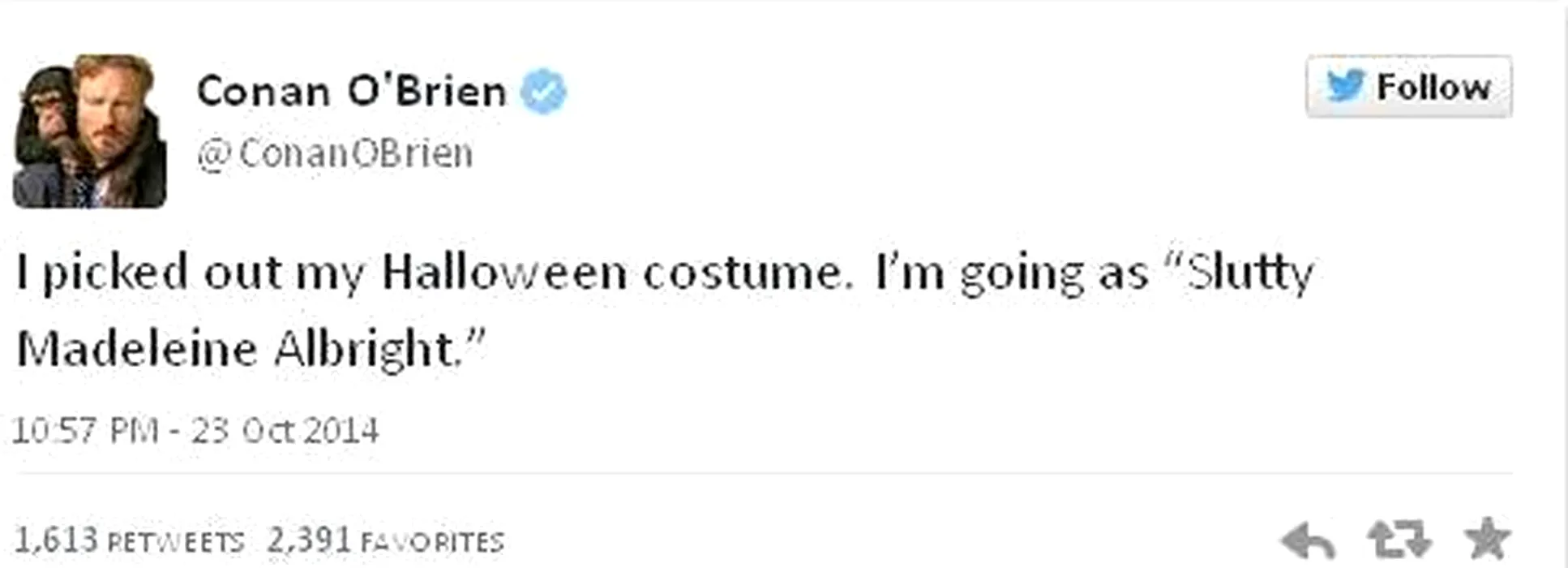This screenshot has width=1568, height=568.
Task: Click the @ConanOBrien handle
Action: 335,153
